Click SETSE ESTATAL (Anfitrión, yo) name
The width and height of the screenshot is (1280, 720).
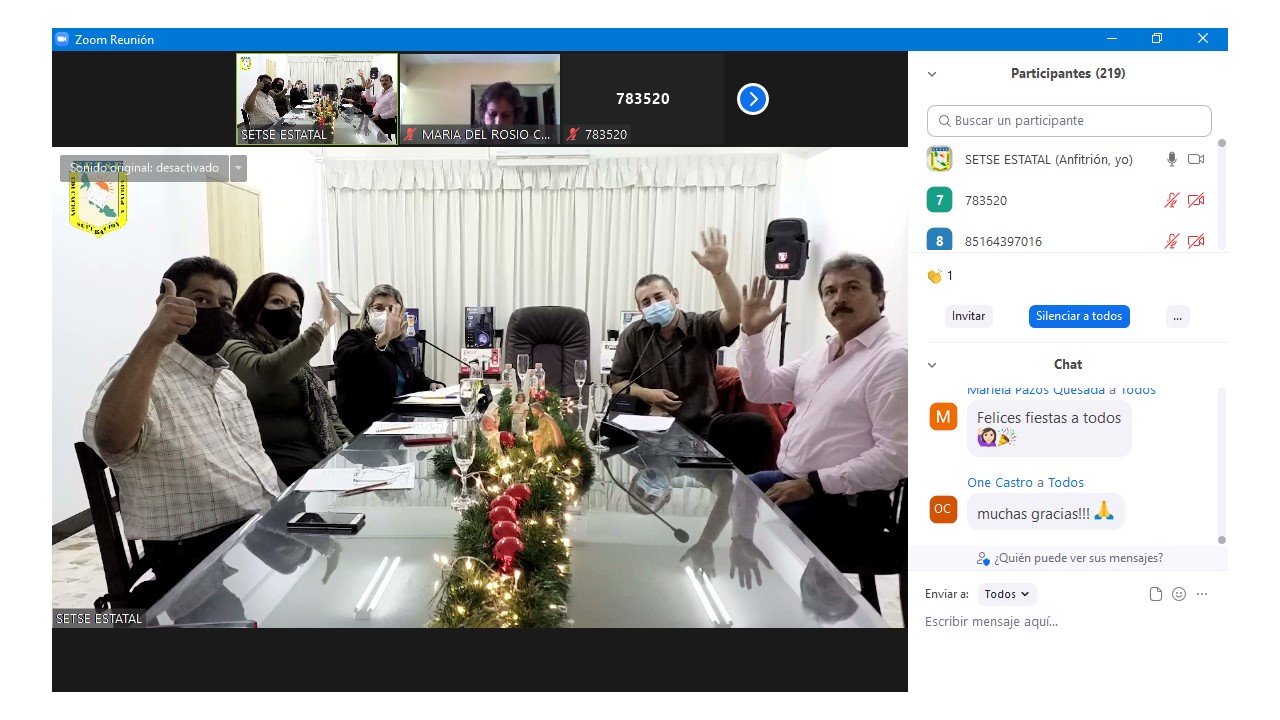coord(1049,159)
